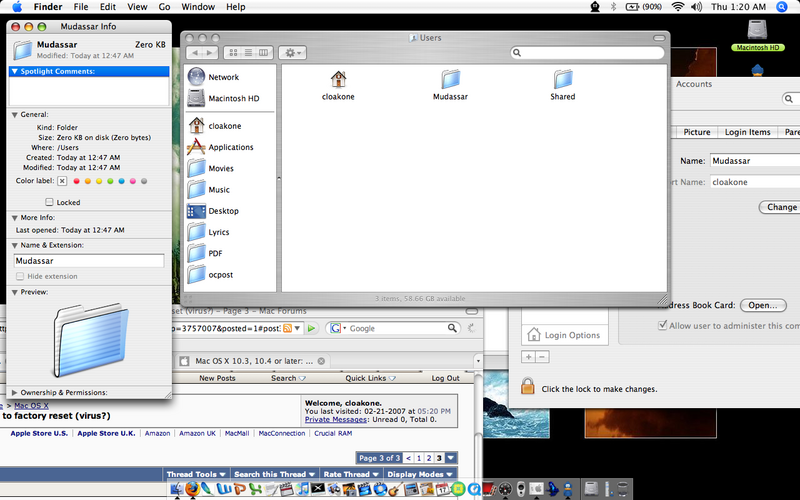Click the Action gear button in Finder toolbar
Image resolution: width=800 pixels, height=500 pixels.
pos(292,53)
